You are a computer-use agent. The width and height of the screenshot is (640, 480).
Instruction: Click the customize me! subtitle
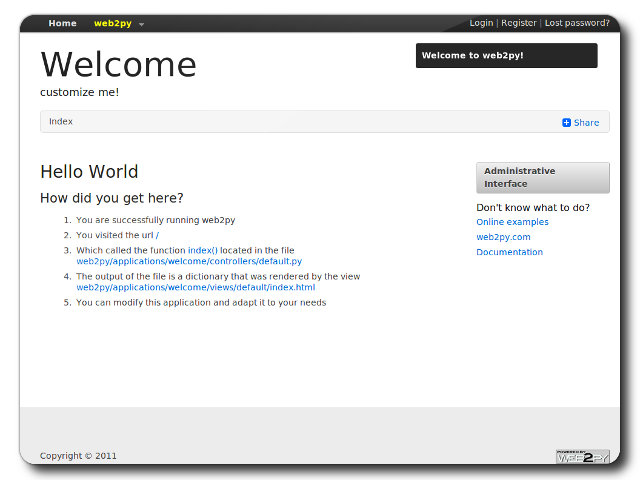tap(80, 92)
